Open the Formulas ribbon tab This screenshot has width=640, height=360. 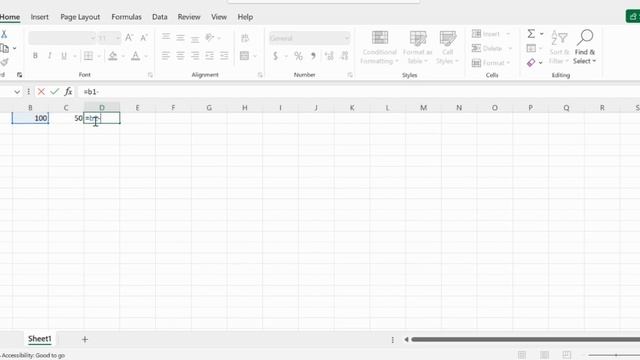[127, 17]
